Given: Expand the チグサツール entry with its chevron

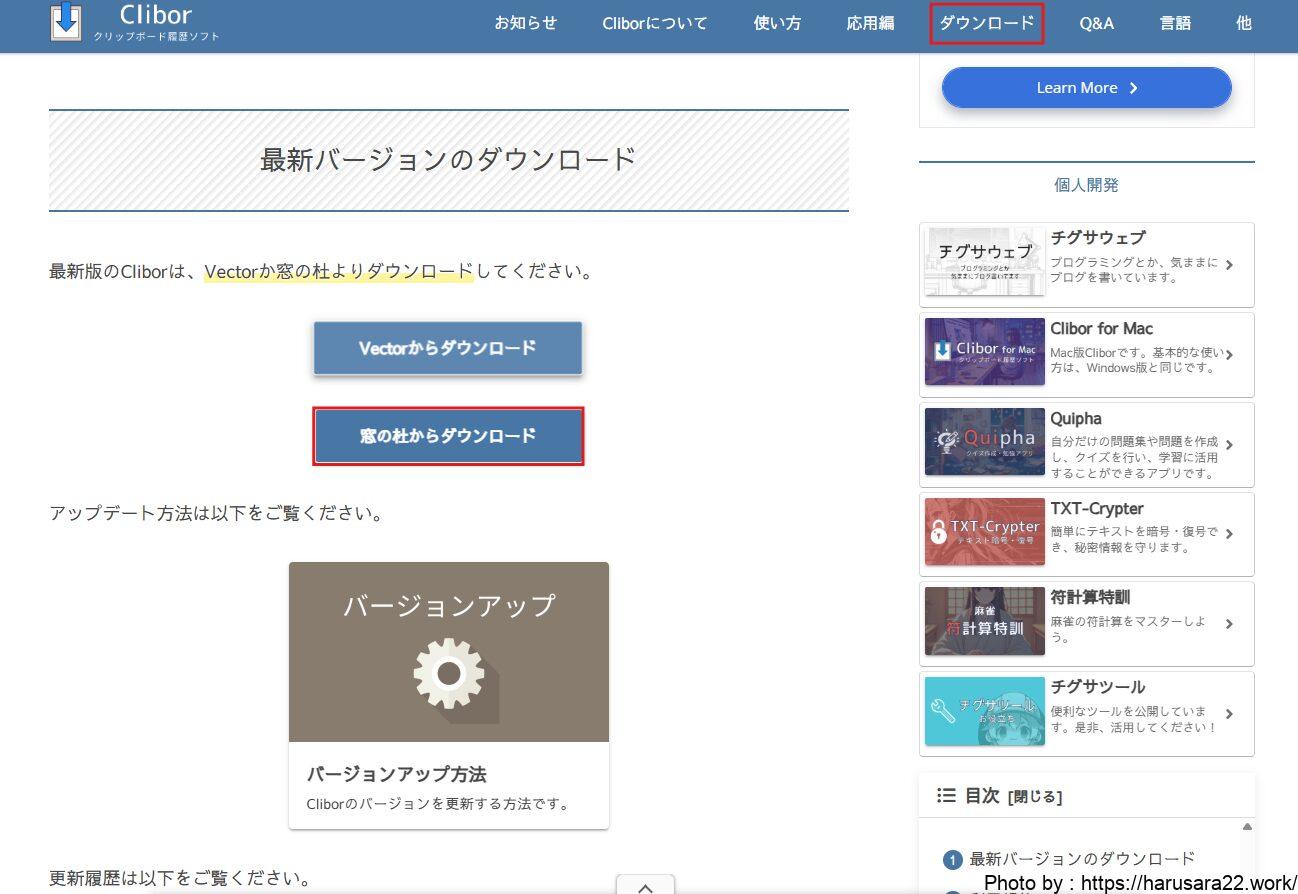Looking at the screenshot, I should coord(1229,712).
